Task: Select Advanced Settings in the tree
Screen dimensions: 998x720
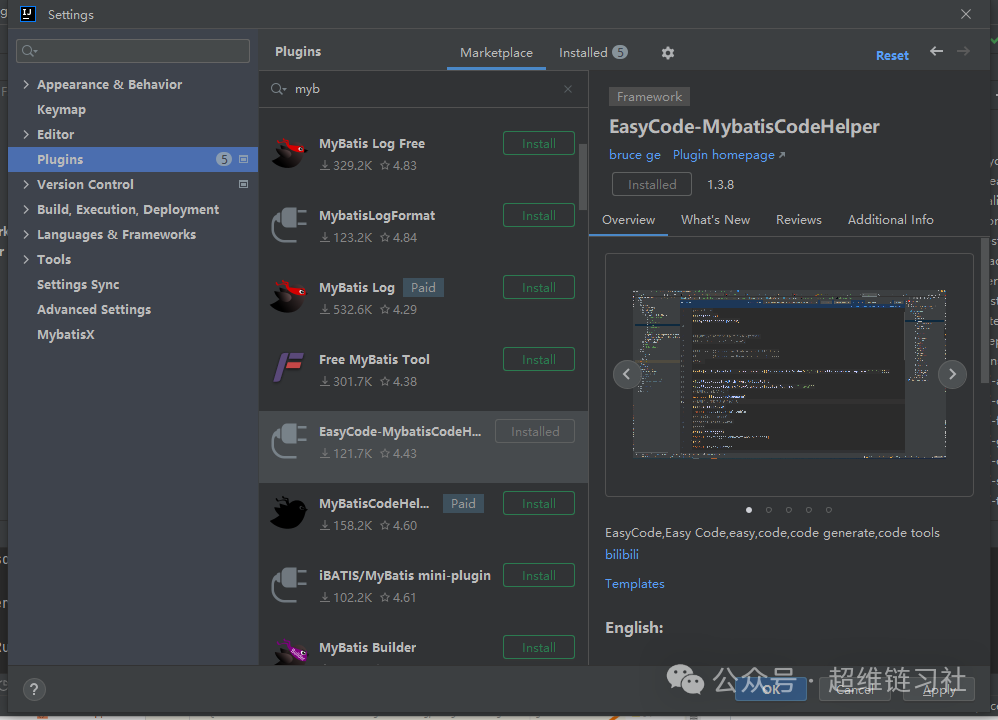Action: tap(94, 309)
